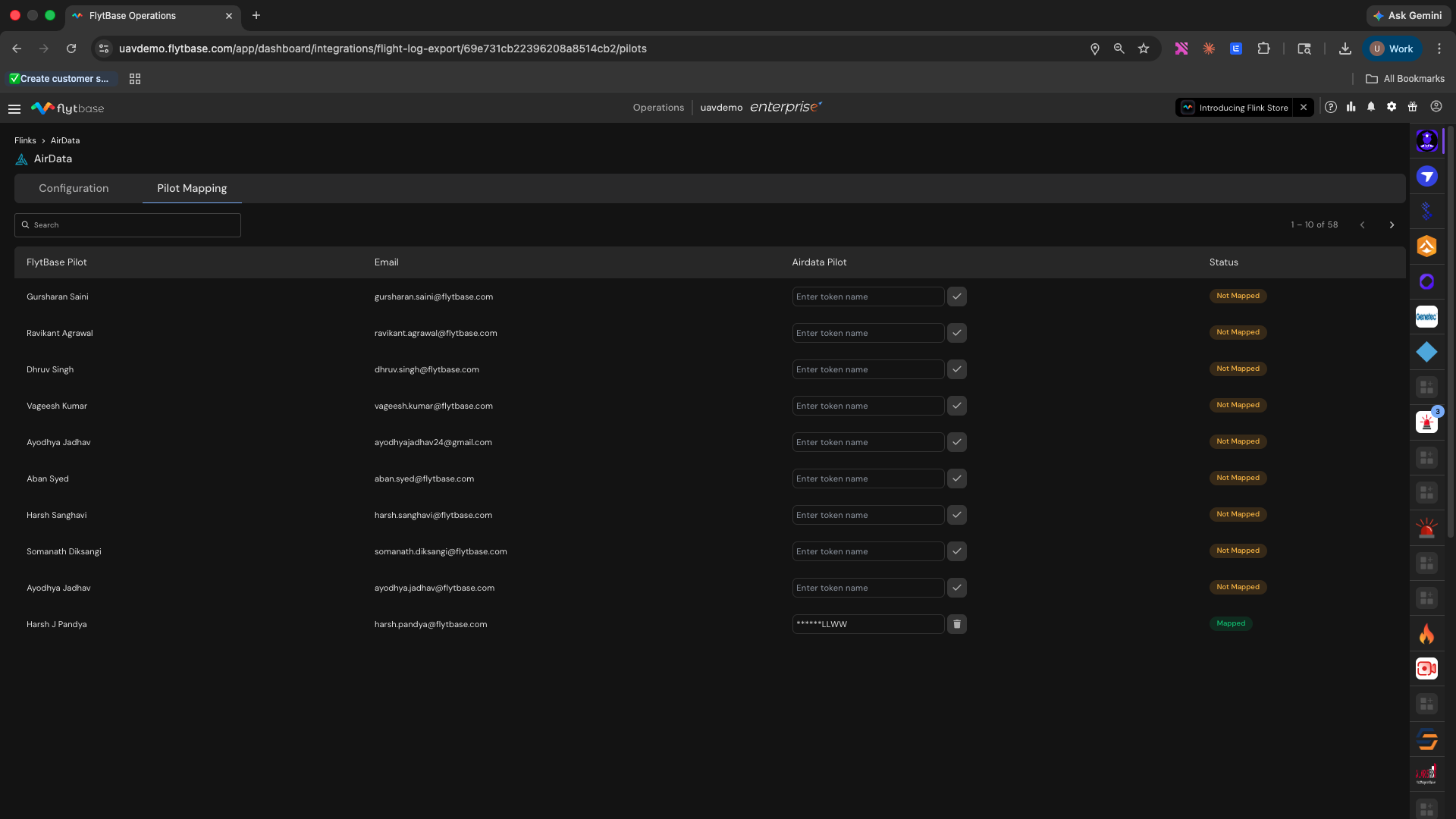Click the Email column header
The width and height of the screenshot is (1456, 819).
(x=386, y=262)
